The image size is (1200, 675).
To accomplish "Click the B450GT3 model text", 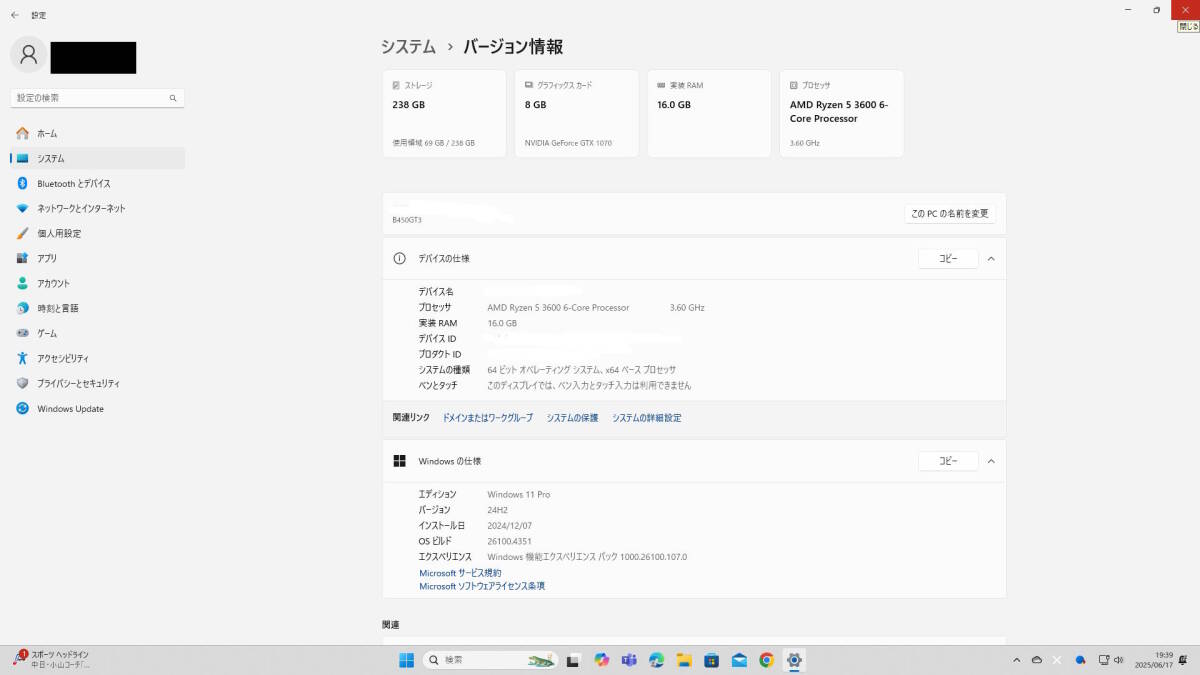I will tap(407, 220).
